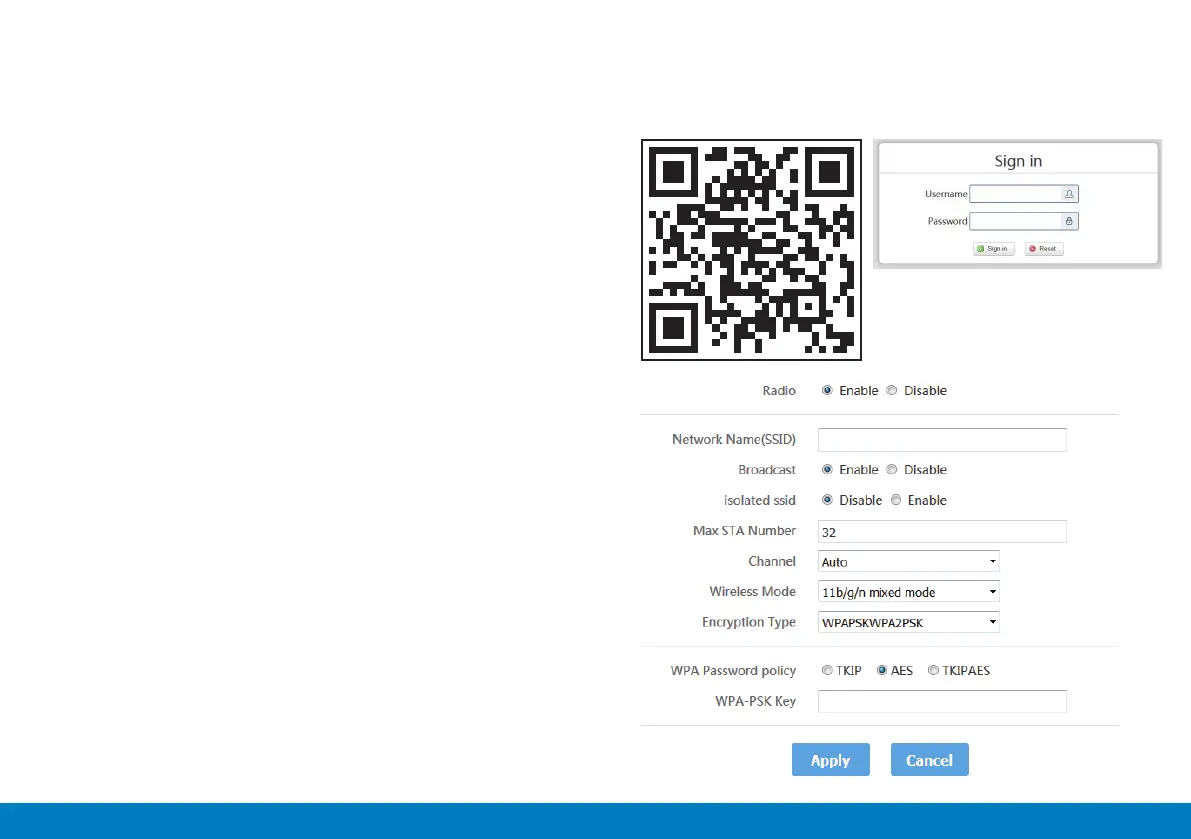Click the WPA-PSK Key input field
The width and height of the screenshot is (1191, 839).
(x=942, y=701)
